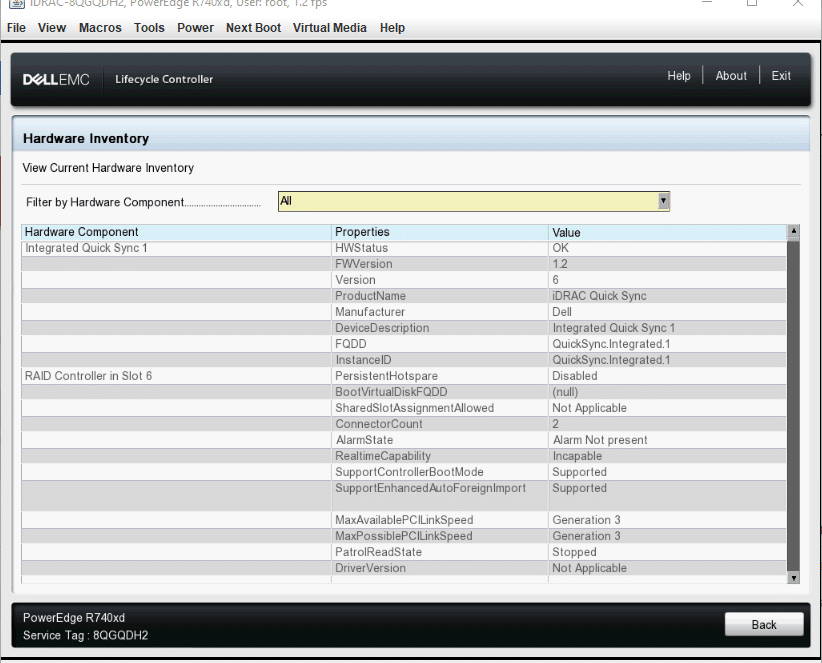
Task: Click the PersistentHotspare property
Action: pyautogui.click(x=386, y=376)
